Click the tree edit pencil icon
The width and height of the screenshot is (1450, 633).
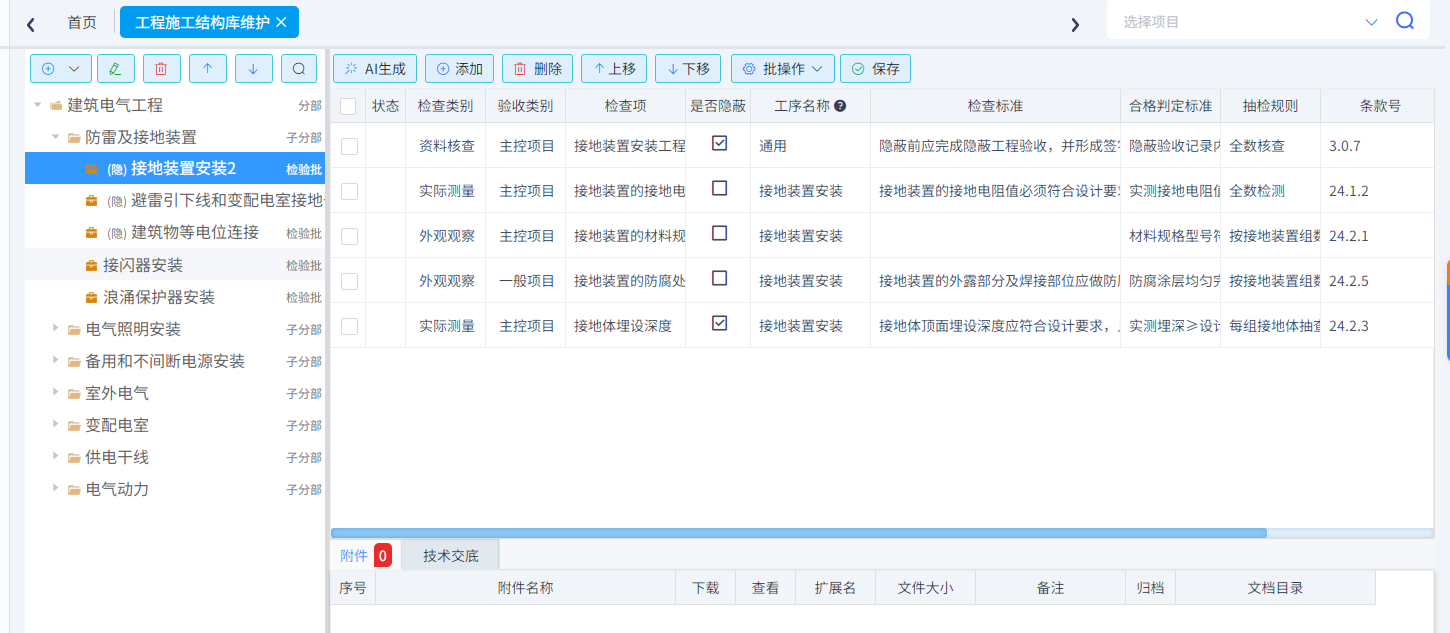pos(115,68)
